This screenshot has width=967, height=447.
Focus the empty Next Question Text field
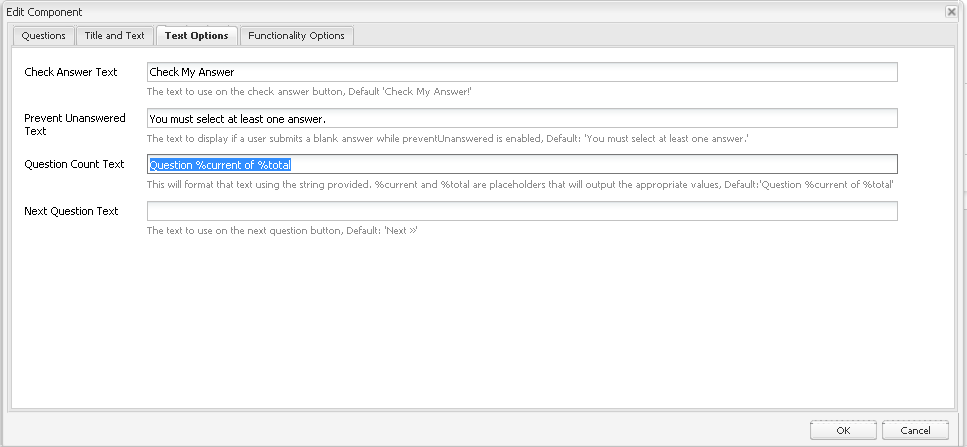coord(521,211)
